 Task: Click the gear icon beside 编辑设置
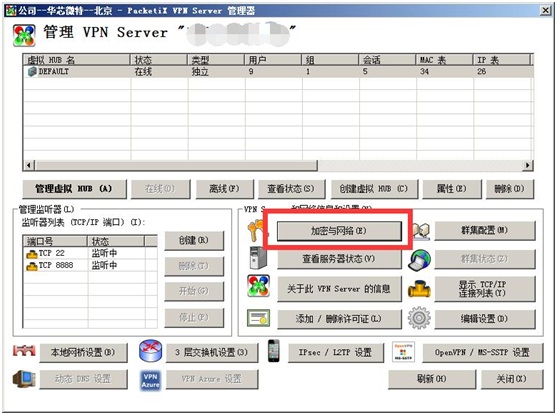pos(419,318)
